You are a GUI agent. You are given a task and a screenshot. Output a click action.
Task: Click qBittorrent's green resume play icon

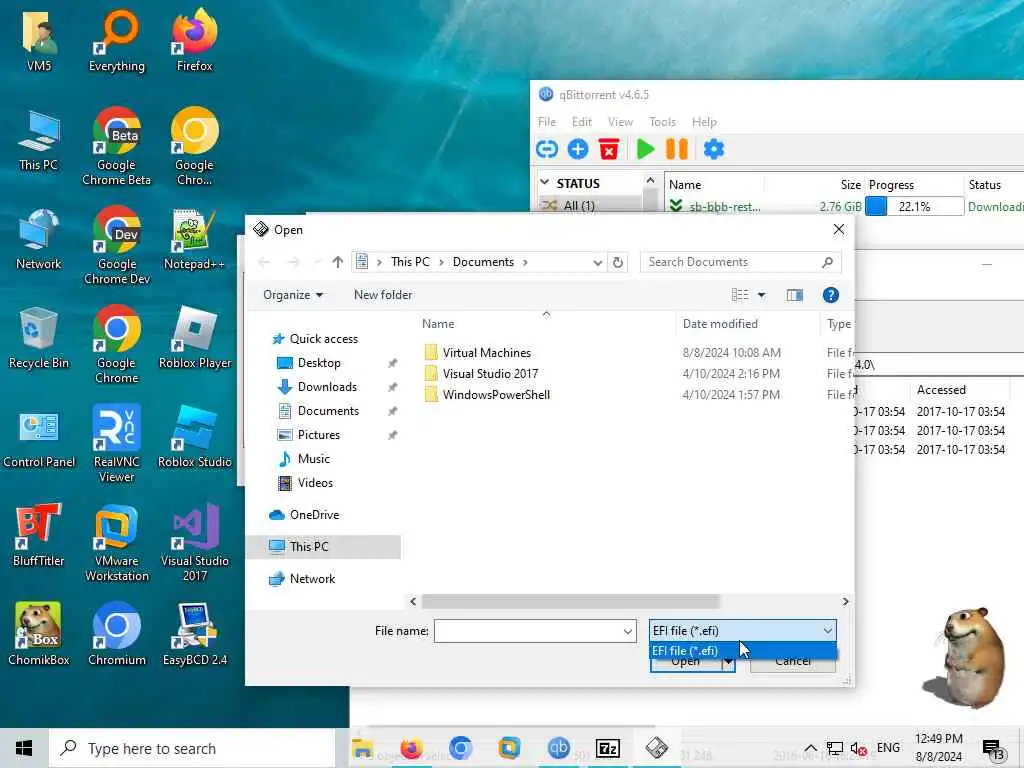tap(645, 150)
